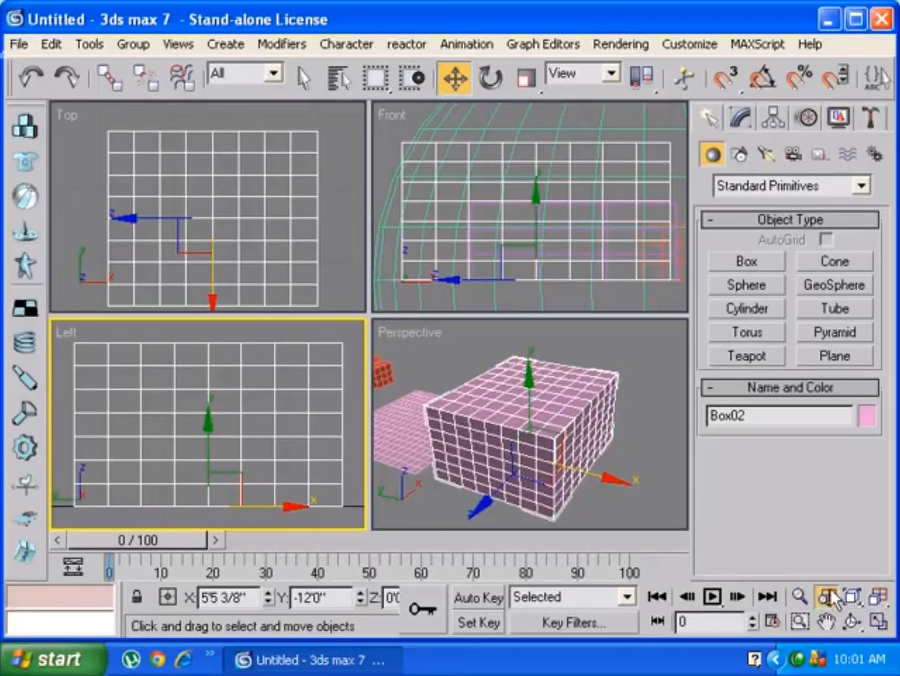Open the Rendering menu
The height and width of the screenshot is (676, 900).
click(x=620, y=44)
